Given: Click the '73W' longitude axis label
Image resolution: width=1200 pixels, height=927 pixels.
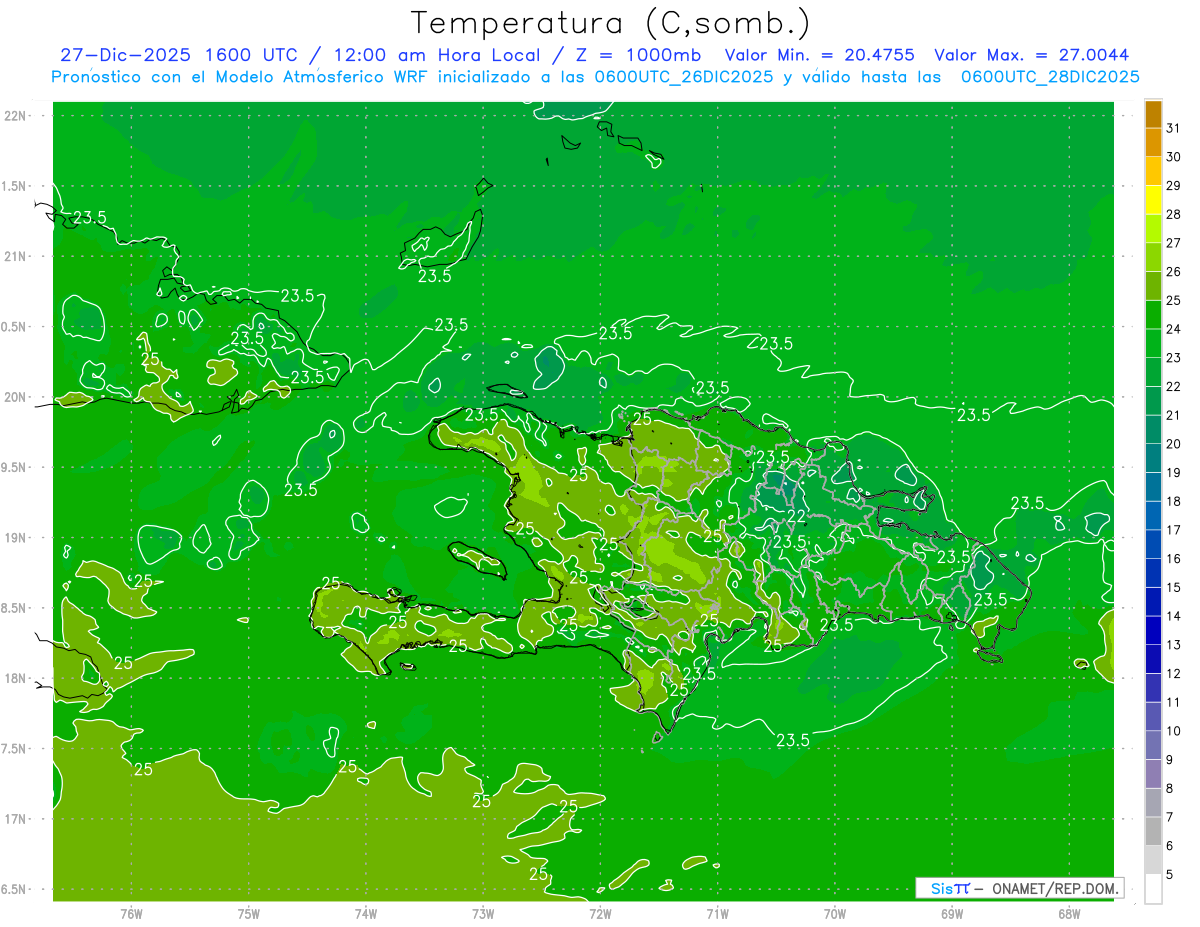Looking at the screenshot, I should [483, 914].
